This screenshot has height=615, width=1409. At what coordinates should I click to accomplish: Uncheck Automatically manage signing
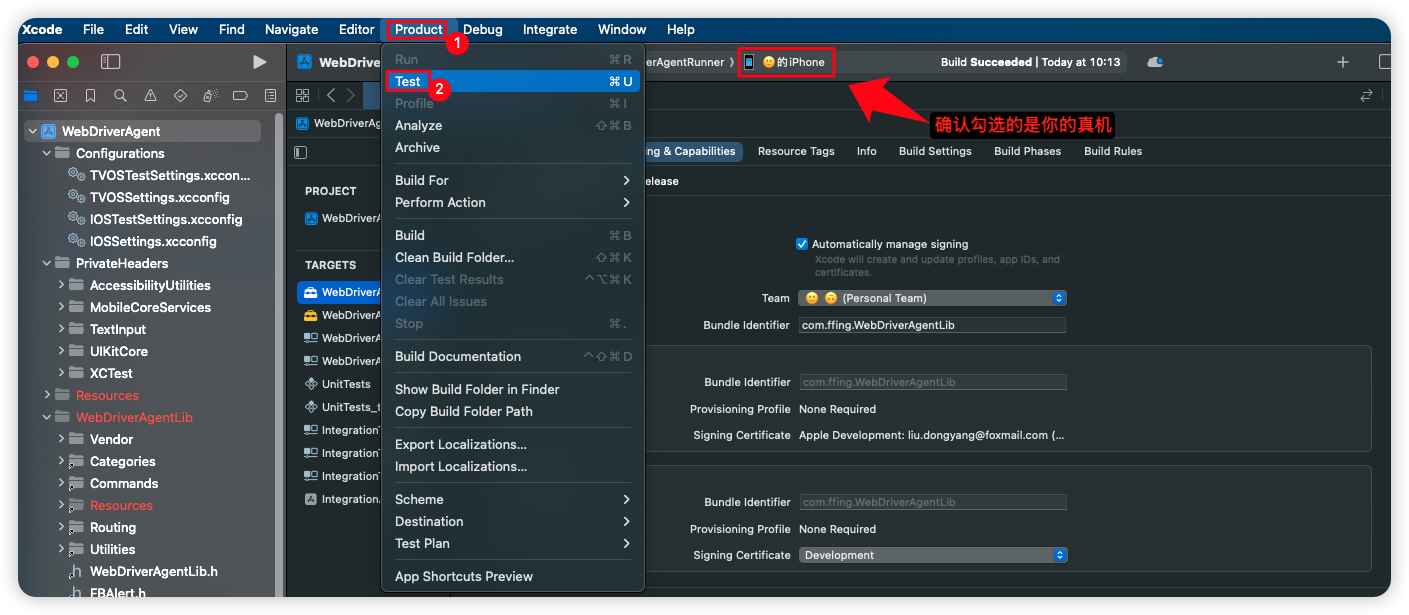[x=802, y=244]
